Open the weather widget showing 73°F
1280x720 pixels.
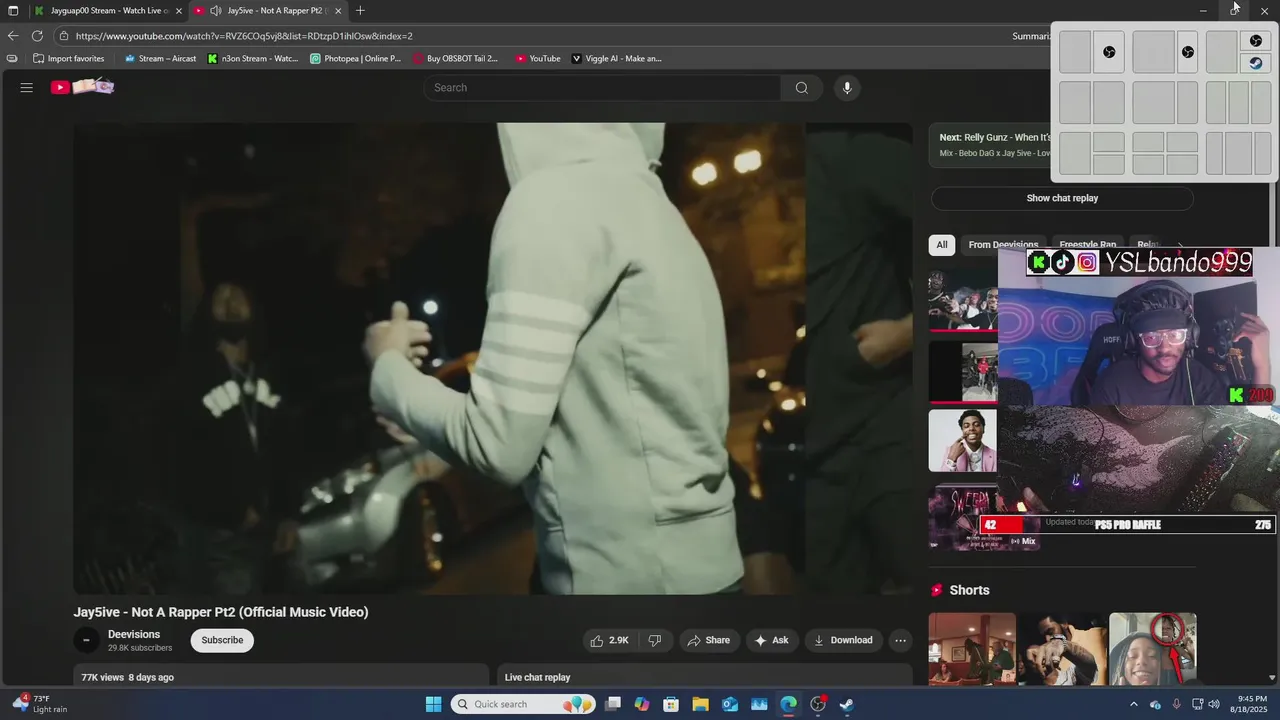(x=40, y=704)
